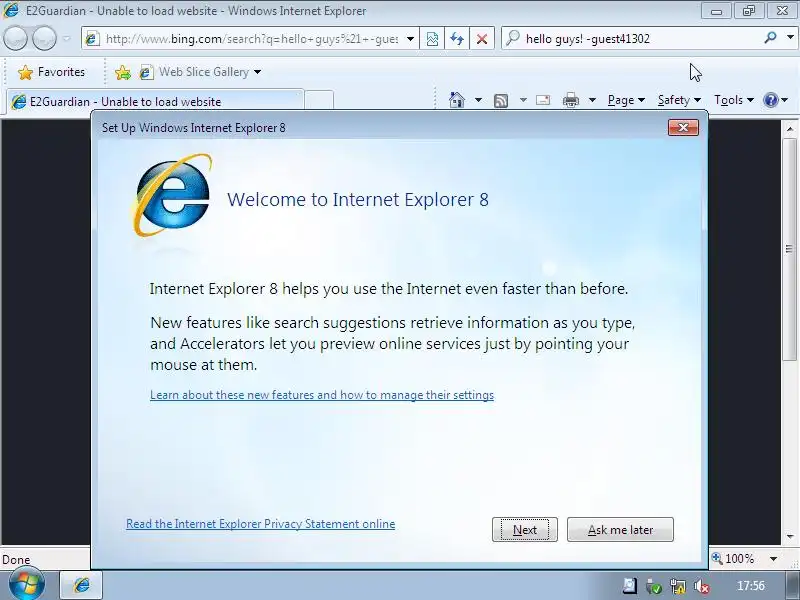
Task: Click the page scrollbar up arrow
Action: tap(790, 129)
